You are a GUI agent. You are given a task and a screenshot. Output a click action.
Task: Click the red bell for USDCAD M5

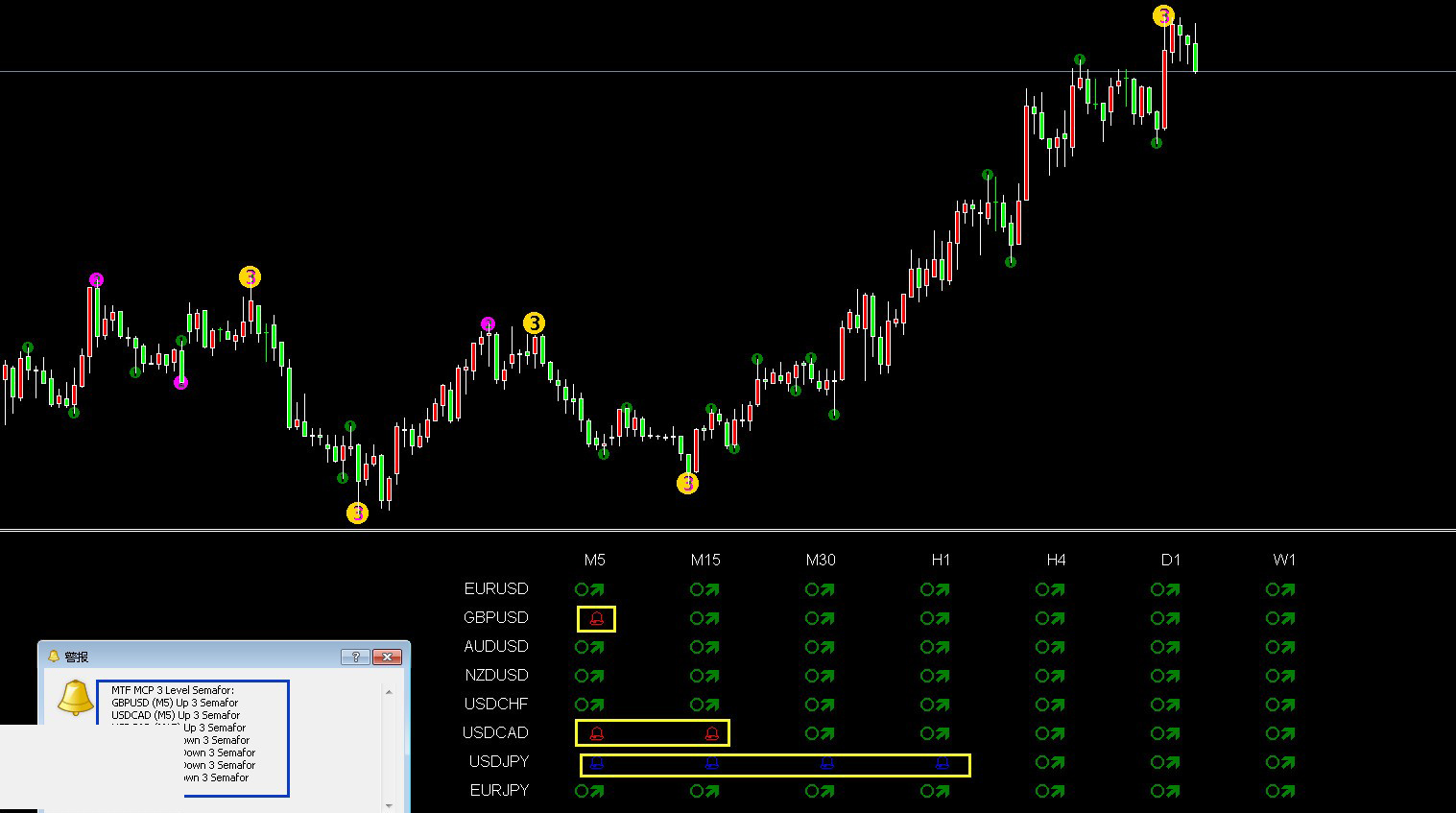coord(596,733)
